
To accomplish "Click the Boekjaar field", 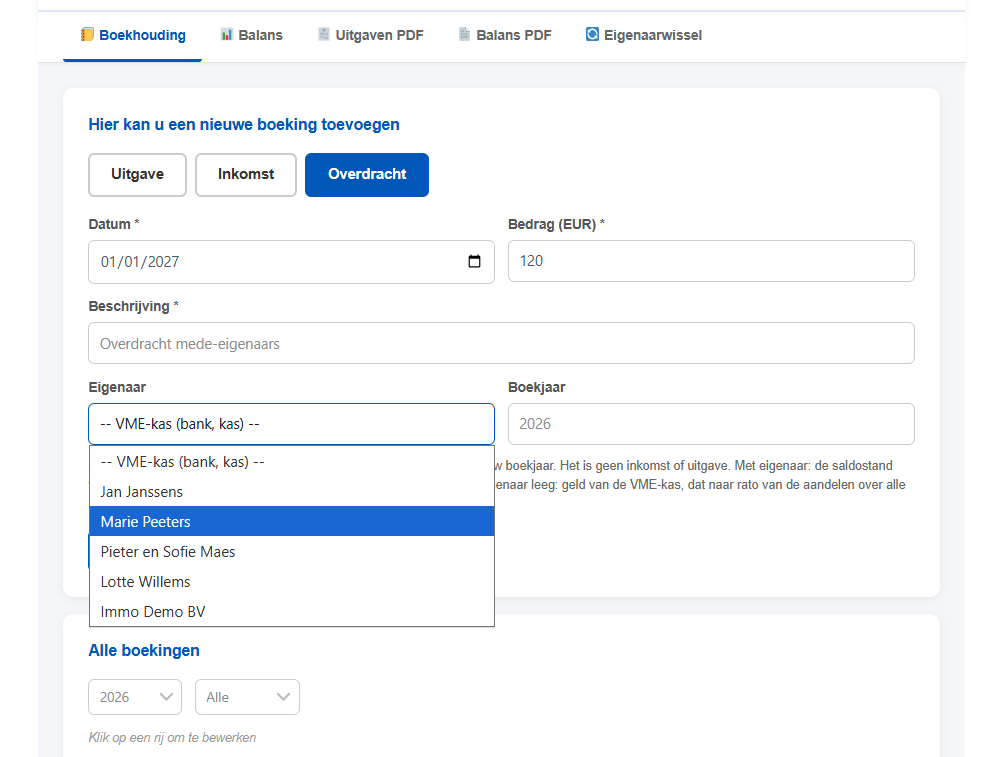I will tap(711, 424).
